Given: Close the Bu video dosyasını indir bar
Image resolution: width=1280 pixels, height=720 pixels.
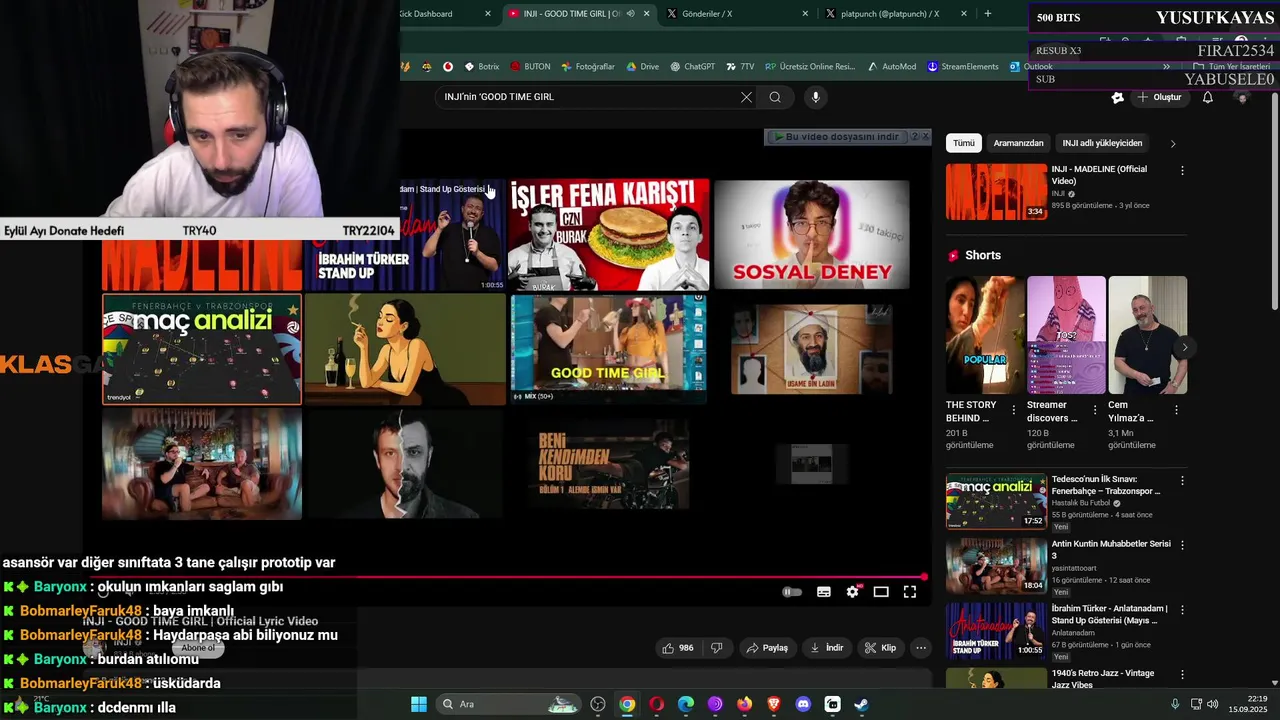Looking at the screenshot, I should (x=925, y=137).
